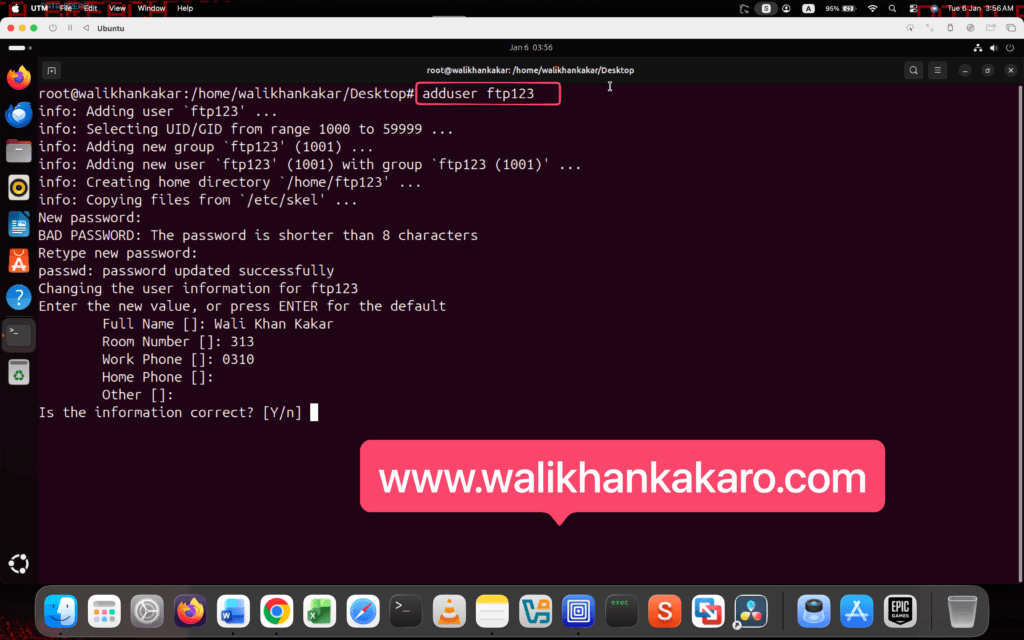Click the UTM power button for the VM
The width and height of the screenshot is (1024, 640).
point(51,28)
